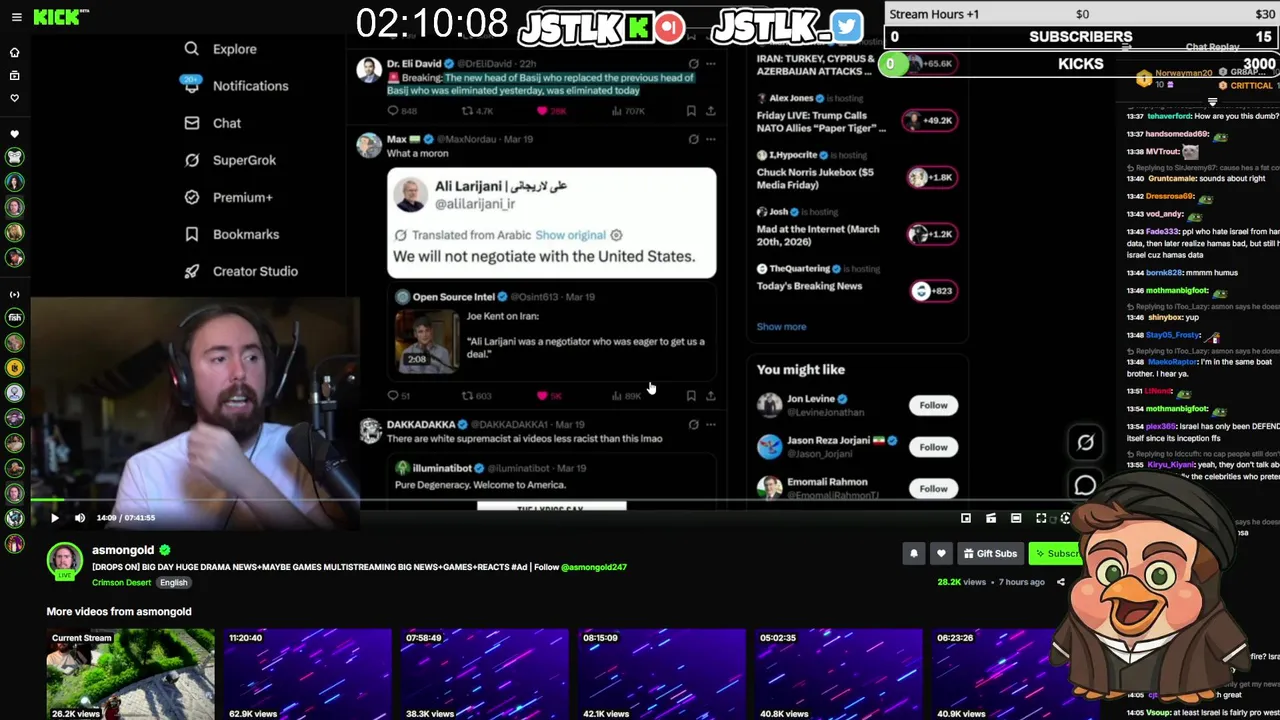The width and height of the screenshot is (1280, 720).
Task: Open the Browse icon in Kick sidebar
Action: click(14, 75)
